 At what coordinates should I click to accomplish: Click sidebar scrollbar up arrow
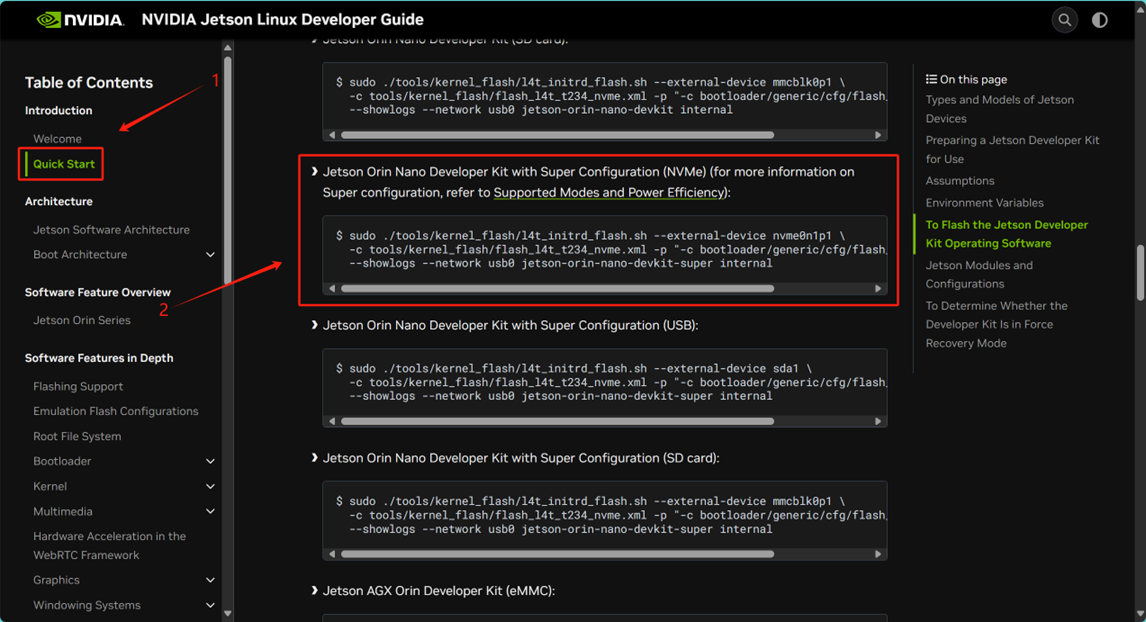coord(227,48)
